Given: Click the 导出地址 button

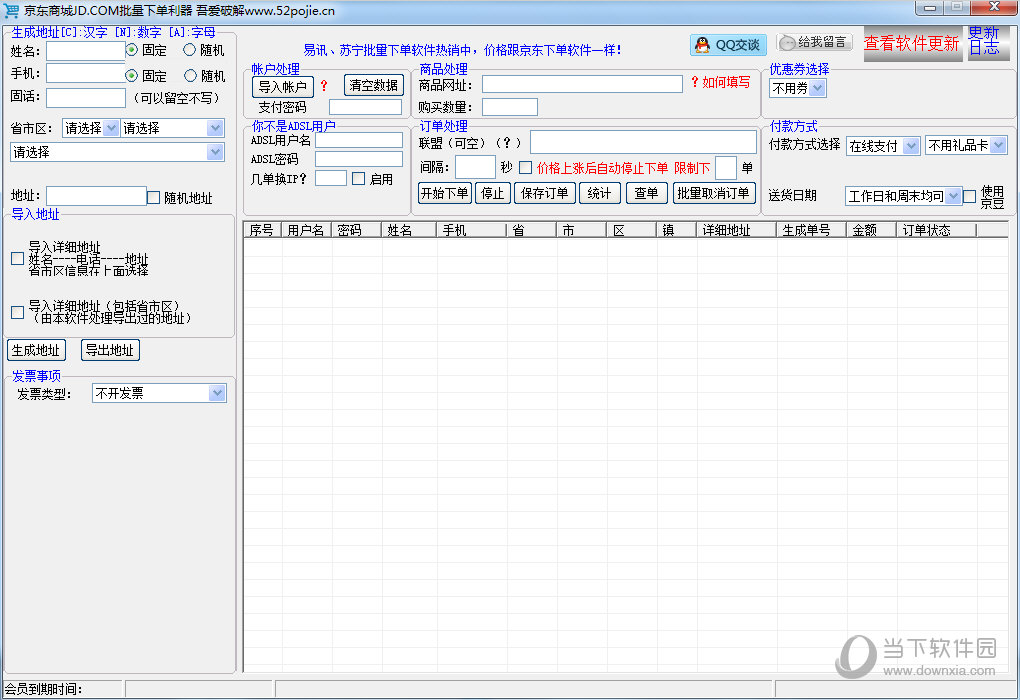Looking at the screenshot, I should [x=110, y=350].
